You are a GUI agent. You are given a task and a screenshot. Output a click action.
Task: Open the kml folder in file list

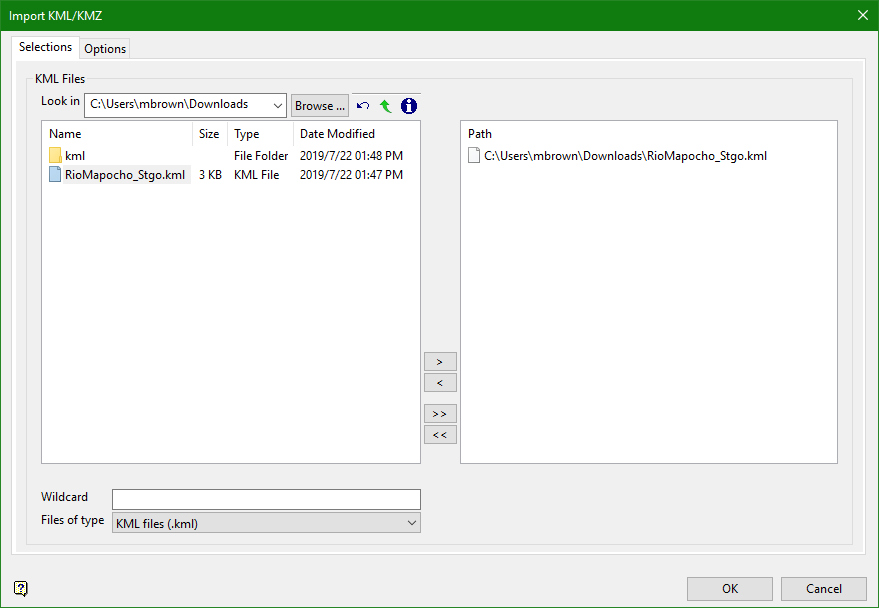75,156
